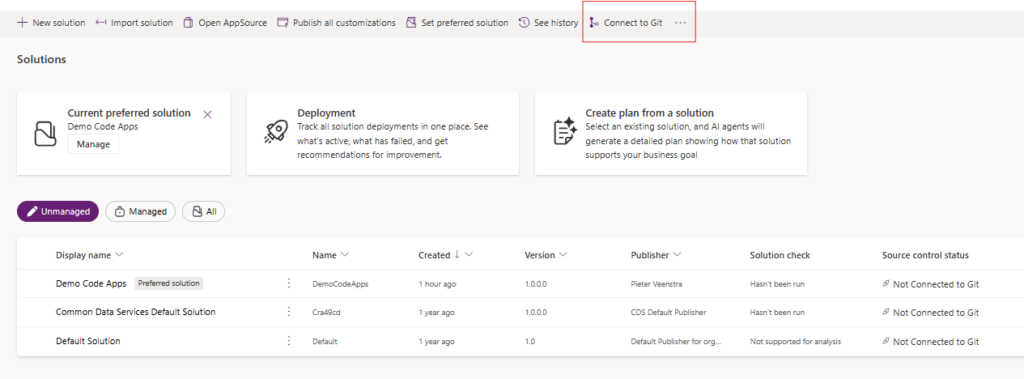Click the sort arrow on Created column
The width and height of the screenshot is (1024, 379).
(457, 255)
